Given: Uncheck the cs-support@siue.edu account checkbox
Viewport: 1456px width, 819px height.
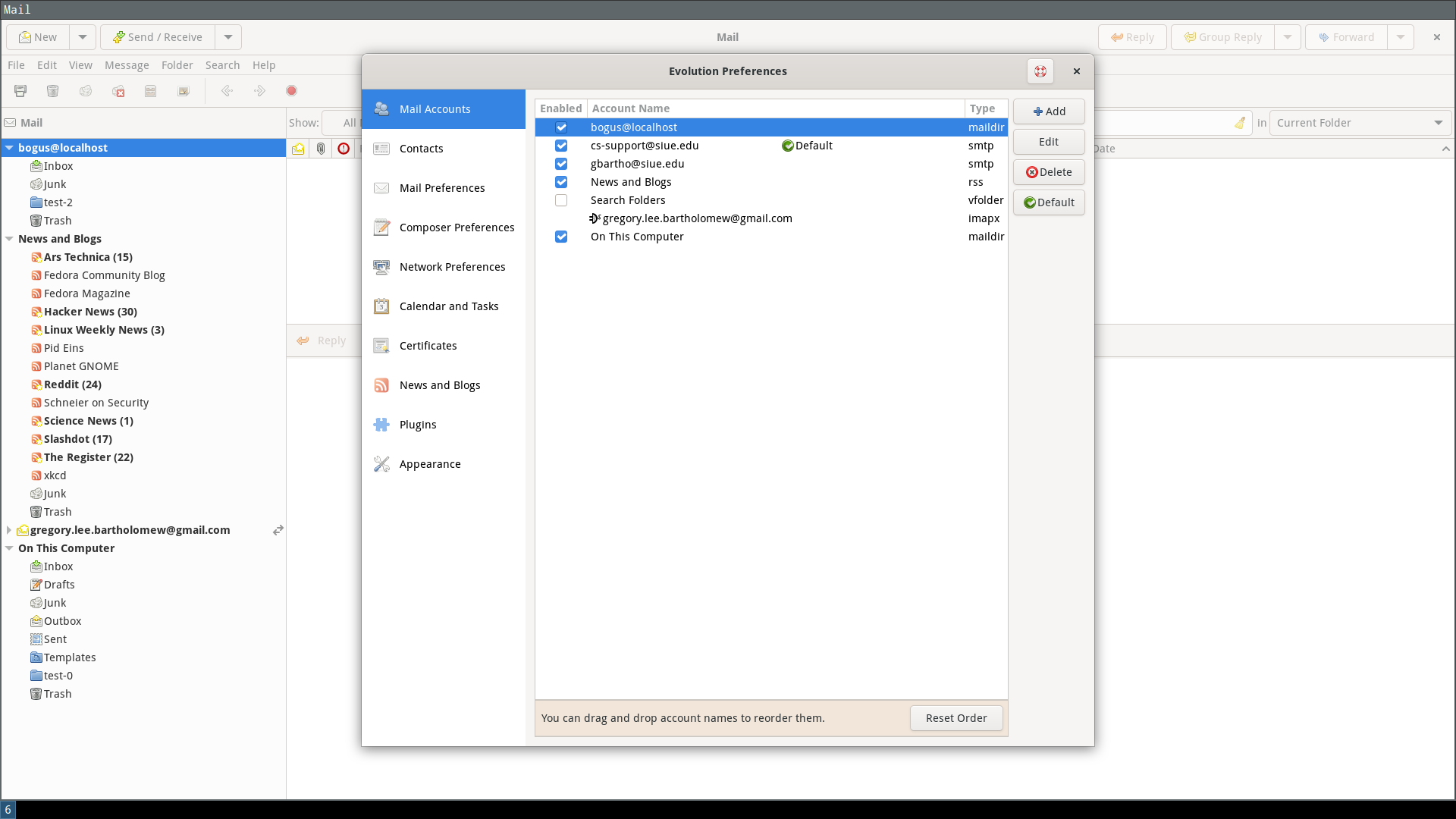Looking at the screenshot, I should point(561,146).
